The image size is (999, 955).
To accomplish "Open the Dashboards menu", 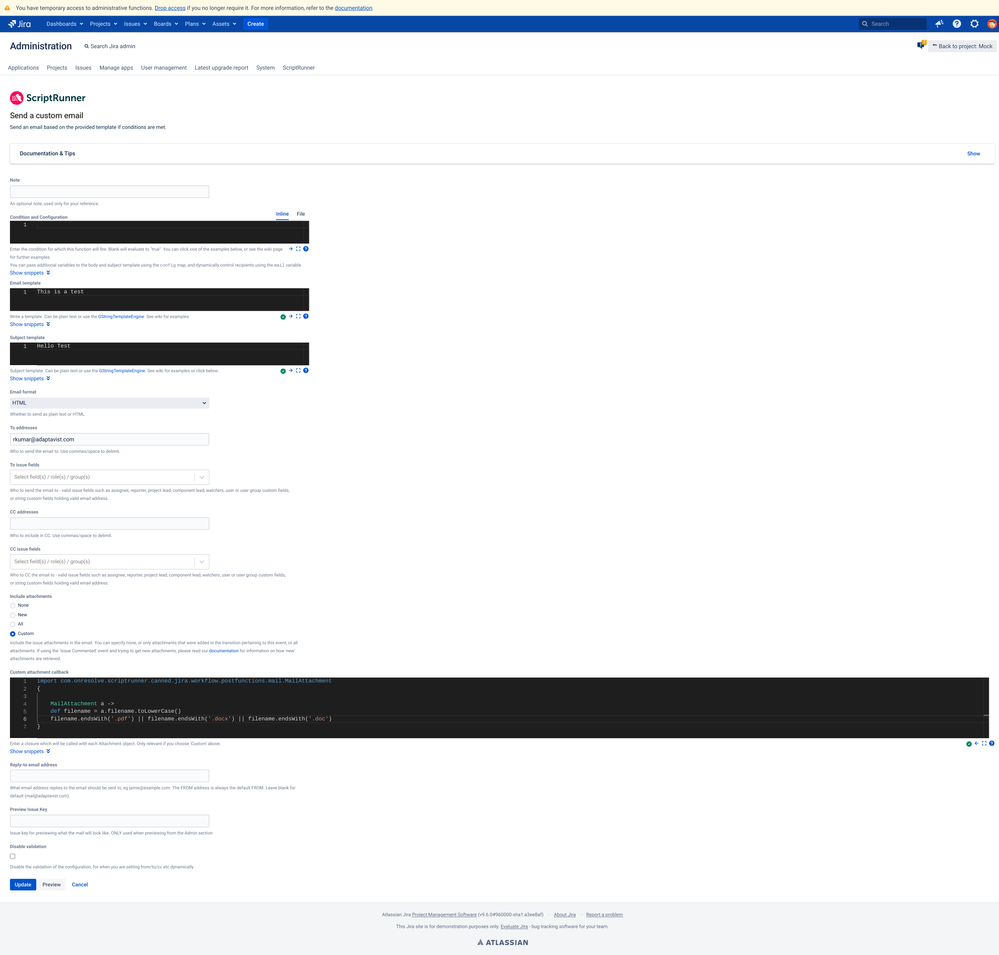I will (64, 24).
